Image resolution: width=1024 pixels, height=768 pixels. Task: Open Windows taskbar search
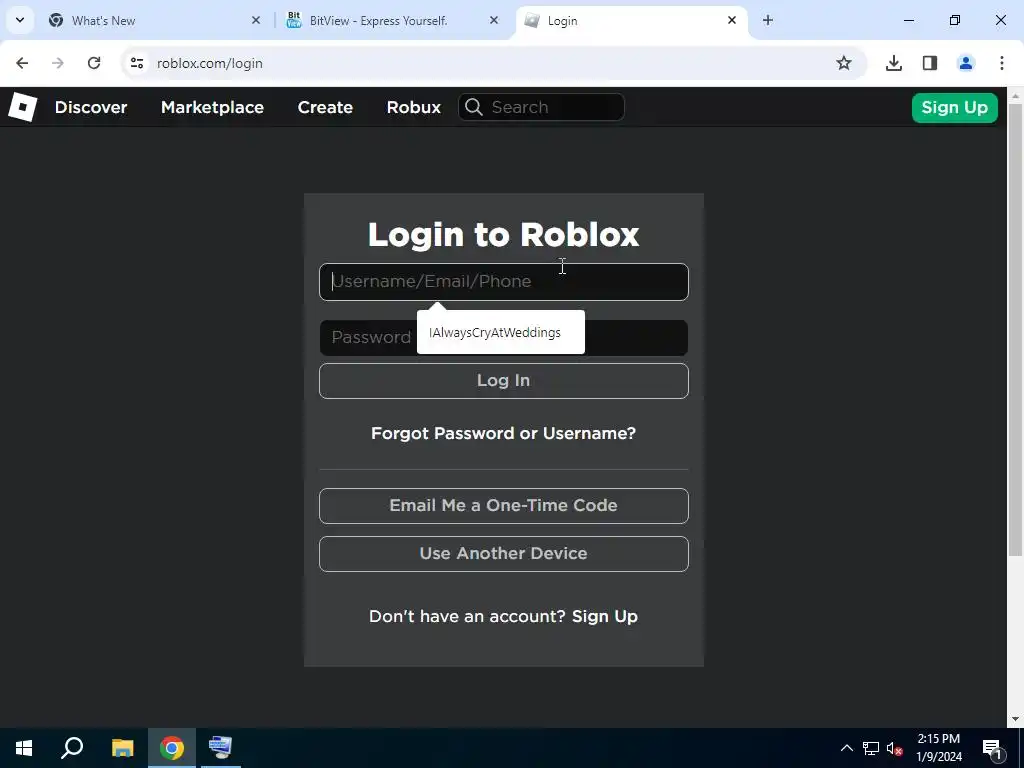click(72, 748)
